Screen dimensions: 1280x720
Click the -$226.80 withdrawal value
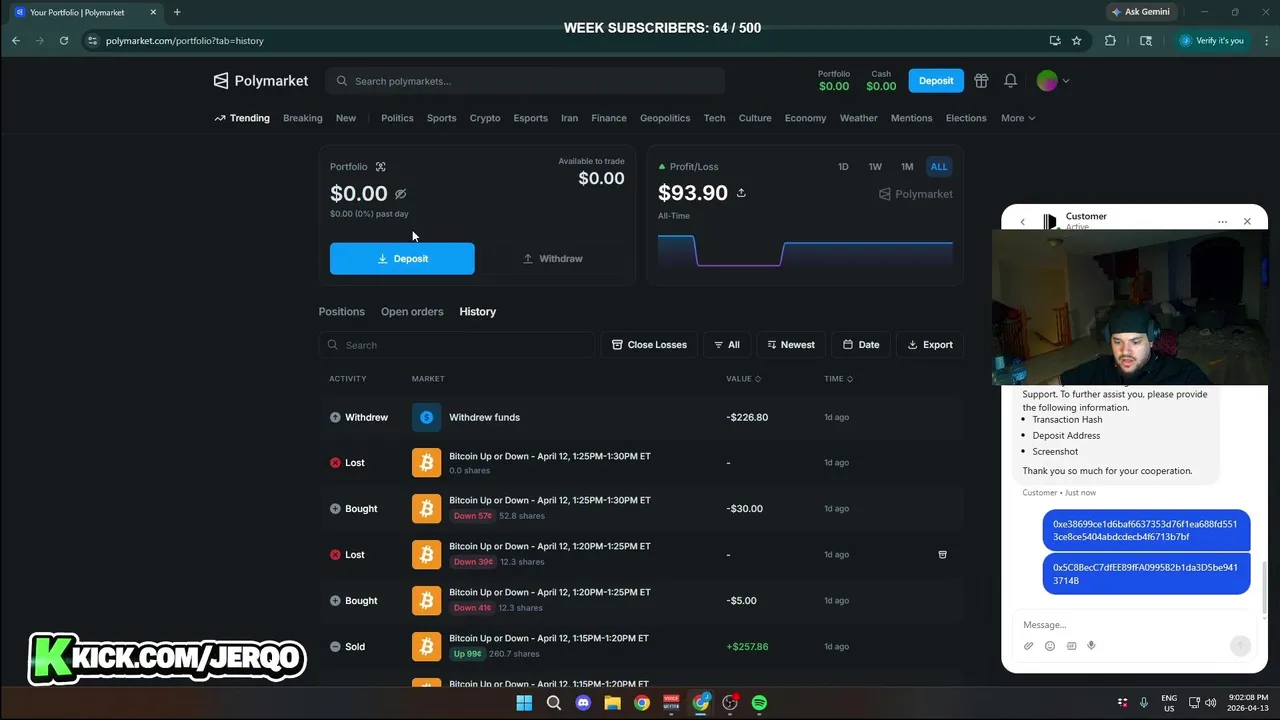[x=747, y=417]
